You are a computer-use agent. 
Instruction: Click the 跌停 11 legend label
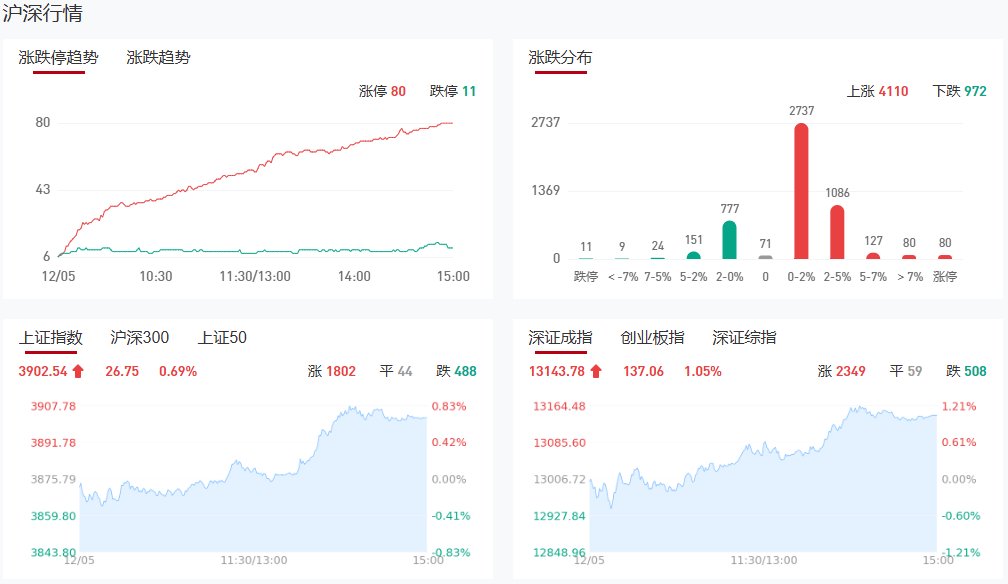click(x=453, y=91)
